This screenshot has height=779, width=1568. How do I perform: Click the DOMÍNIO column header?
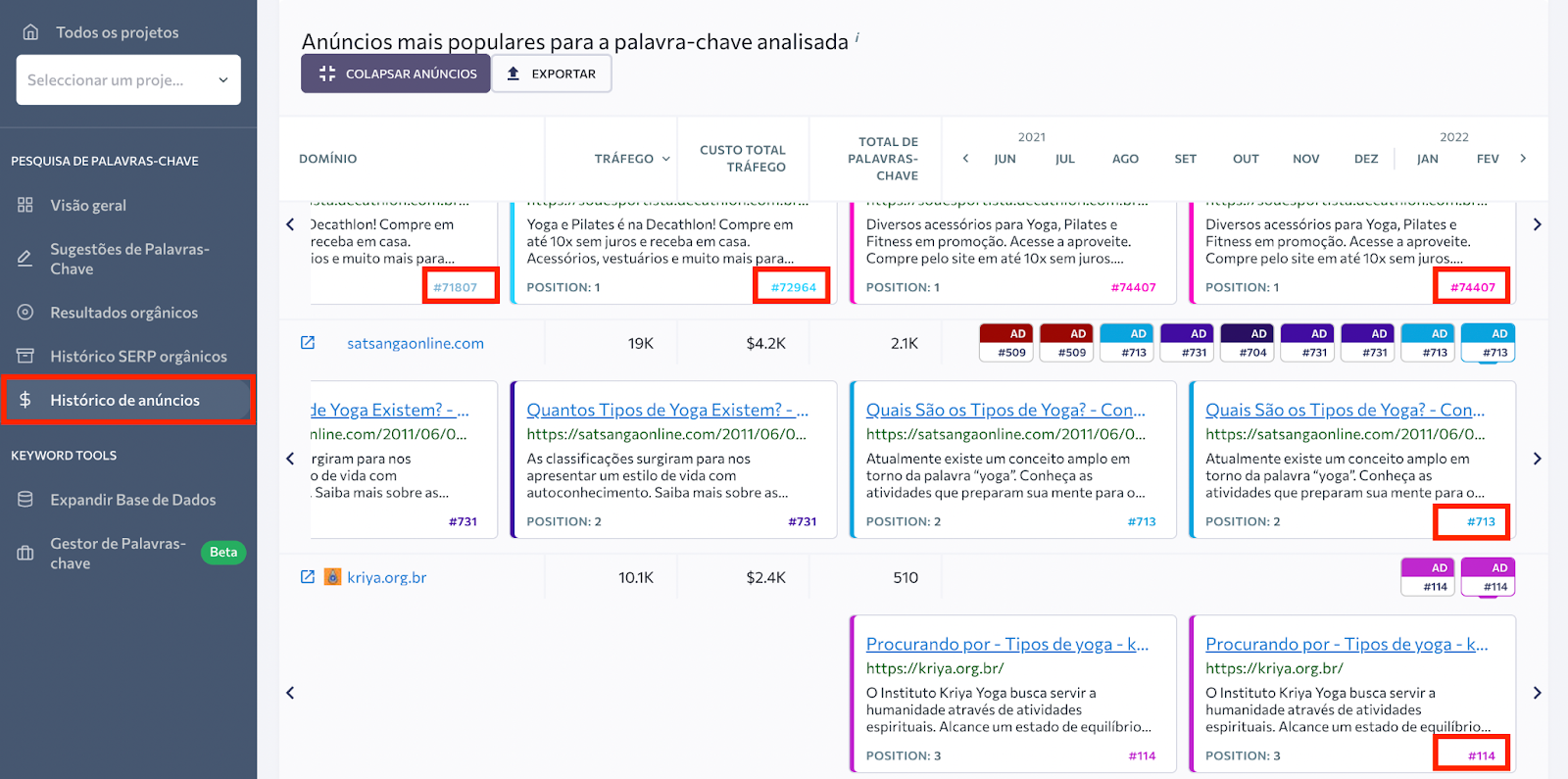(x=327, y=159)
